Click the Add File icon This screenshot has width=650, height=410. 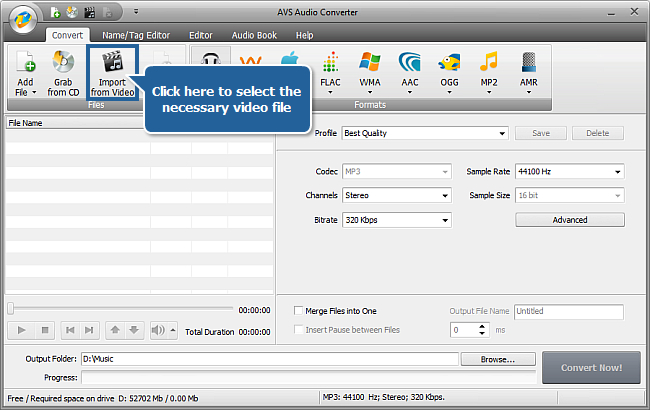(26, 62)
